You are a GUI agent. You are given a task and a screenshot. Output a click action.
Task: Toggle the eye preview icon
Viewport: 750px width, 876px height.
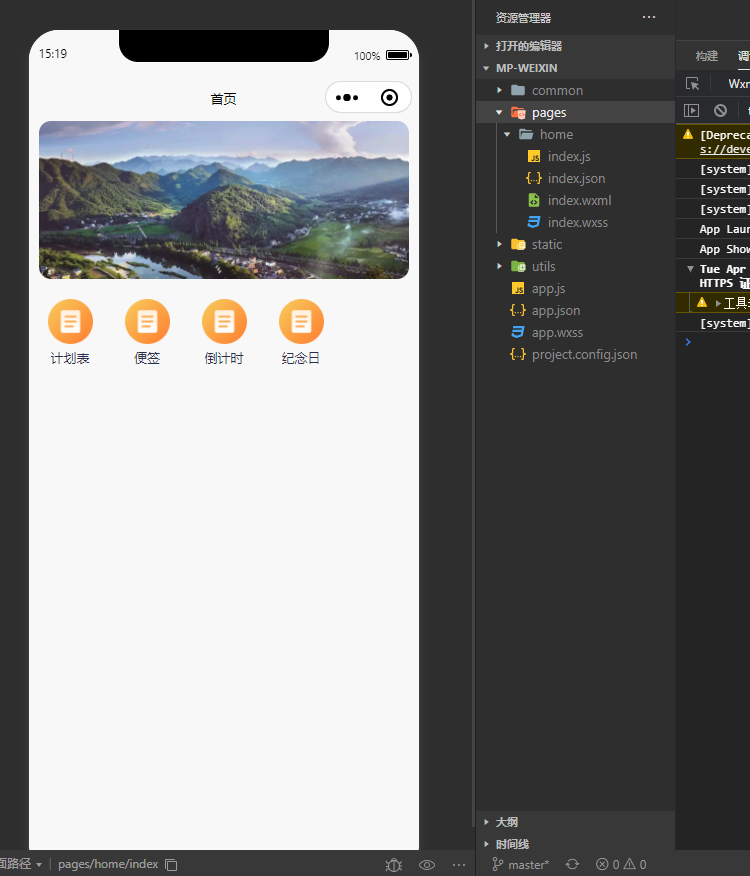coord(427,865)
